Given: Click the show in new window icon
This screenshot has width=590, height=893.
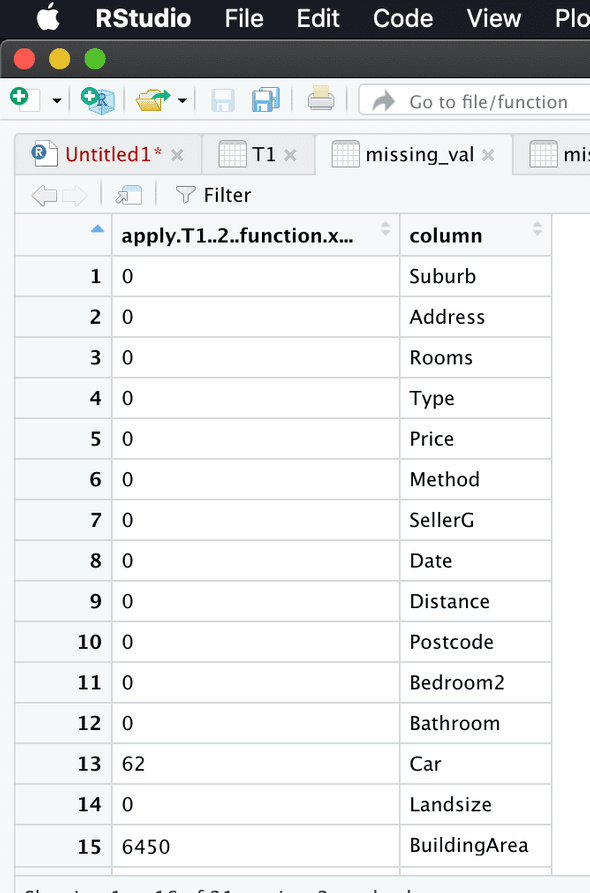Looking at the screenshot, I should click(x=129, y=195).
